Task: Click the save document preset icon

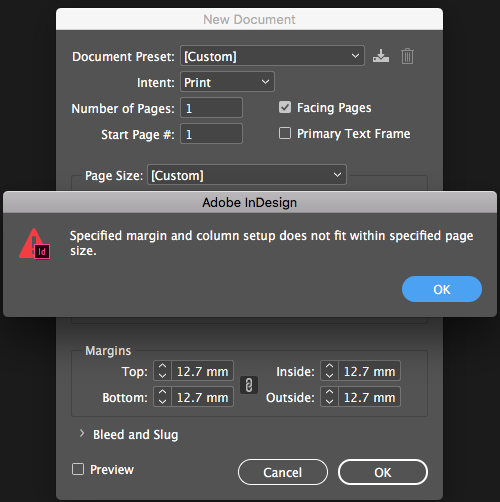Action: point(381,56)
